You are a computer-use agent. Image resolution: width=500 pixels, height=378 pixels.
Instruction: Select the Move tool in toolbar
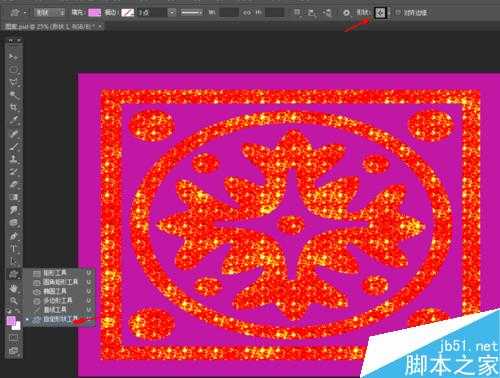point(14,57)
